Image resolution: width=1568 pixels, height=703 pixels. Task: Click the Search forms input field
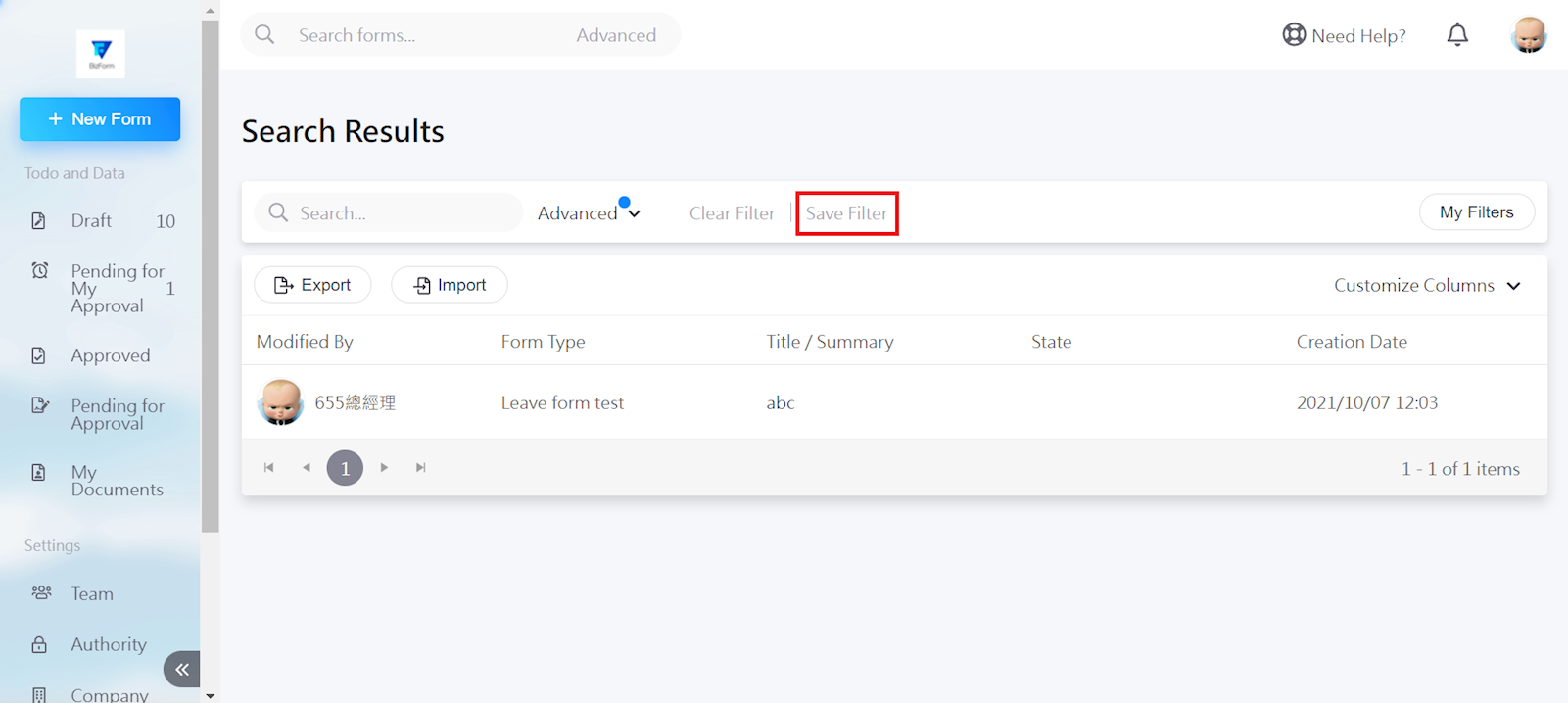pos(421,35)
